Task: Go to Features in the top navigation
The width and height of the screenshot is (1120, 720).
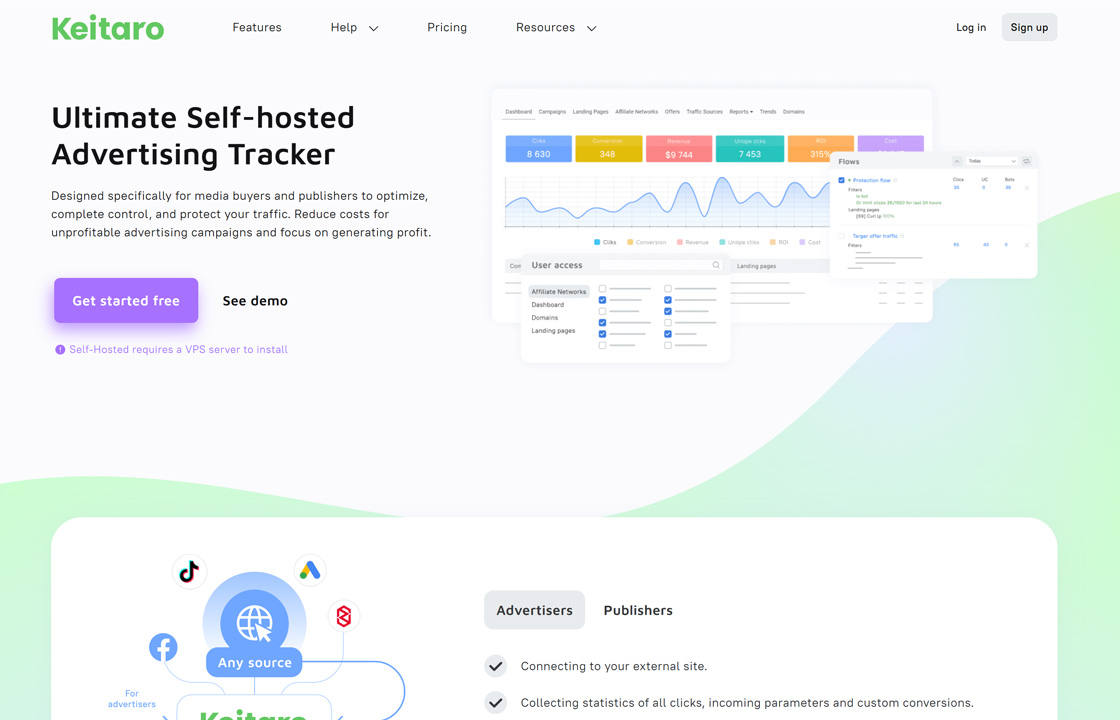Action: tap(257, 27)
